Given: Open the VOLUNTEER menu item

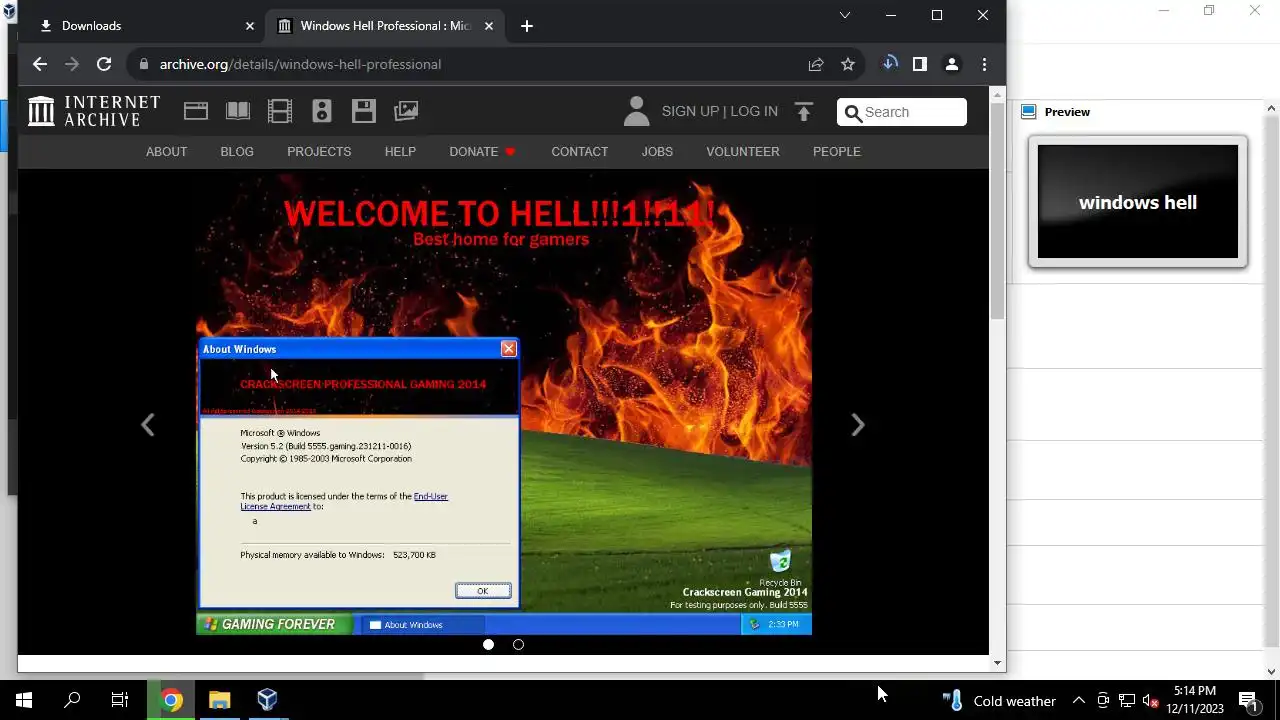Looking at the screenshot, I should coord(743,152).
